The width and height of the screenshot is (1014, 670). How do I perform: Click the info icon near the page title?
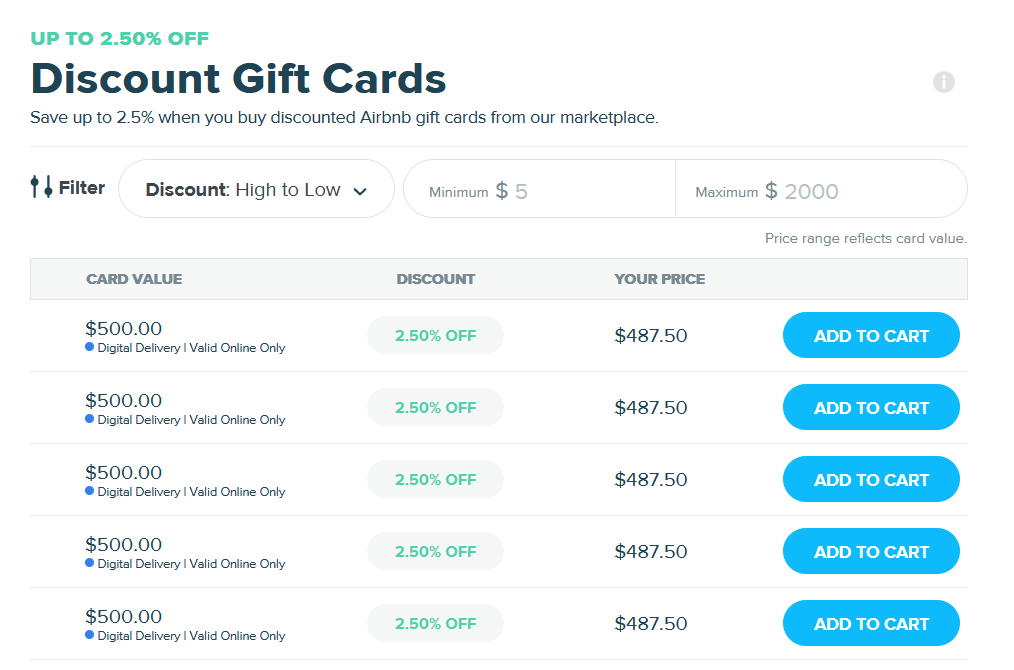click(943, 82)
